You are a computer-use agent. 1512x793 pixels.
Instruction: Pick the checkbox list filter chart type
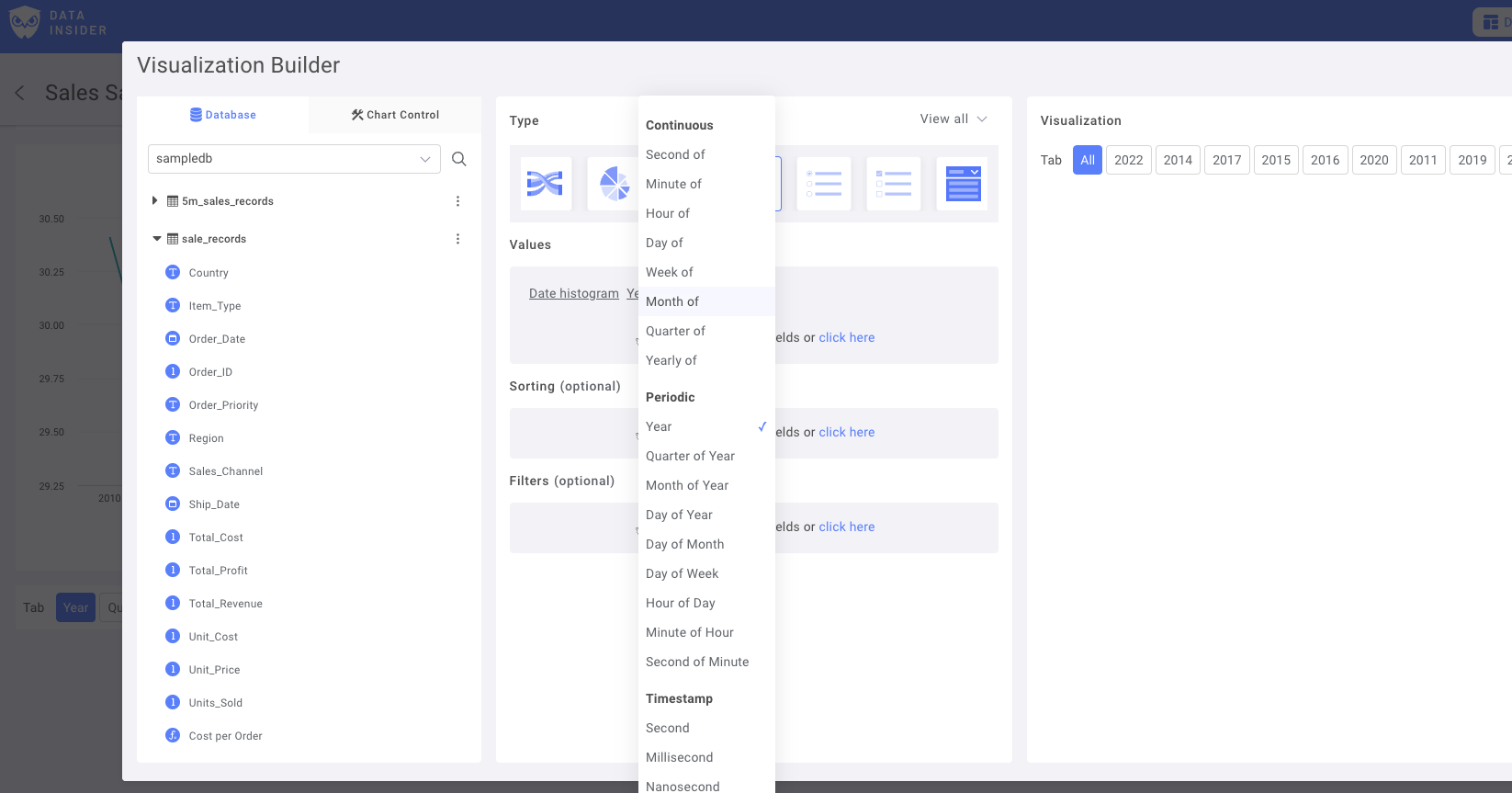(893, 184)
